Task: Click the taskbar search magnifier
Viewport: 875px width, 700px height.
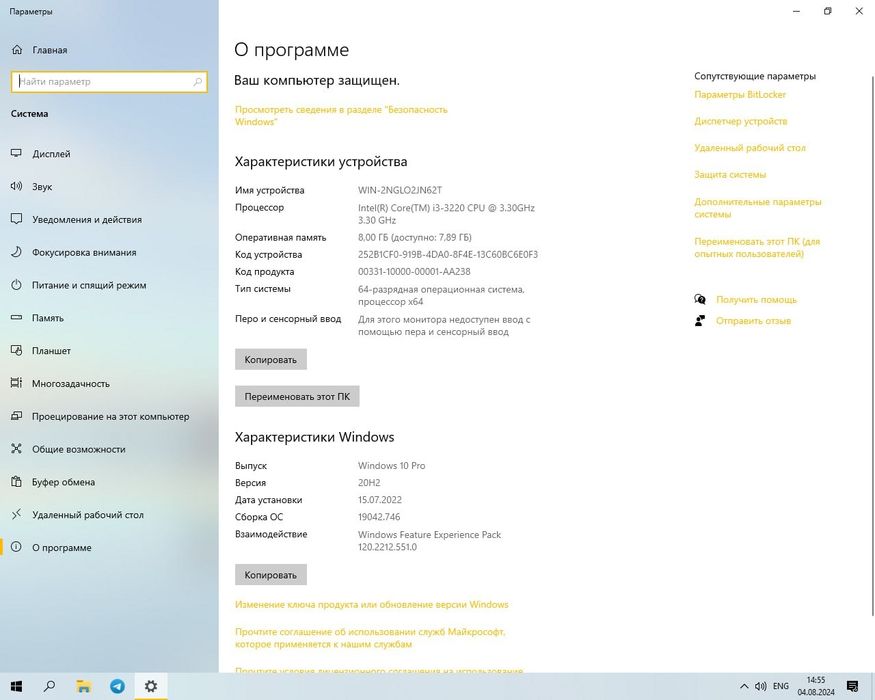Action: 50,686
